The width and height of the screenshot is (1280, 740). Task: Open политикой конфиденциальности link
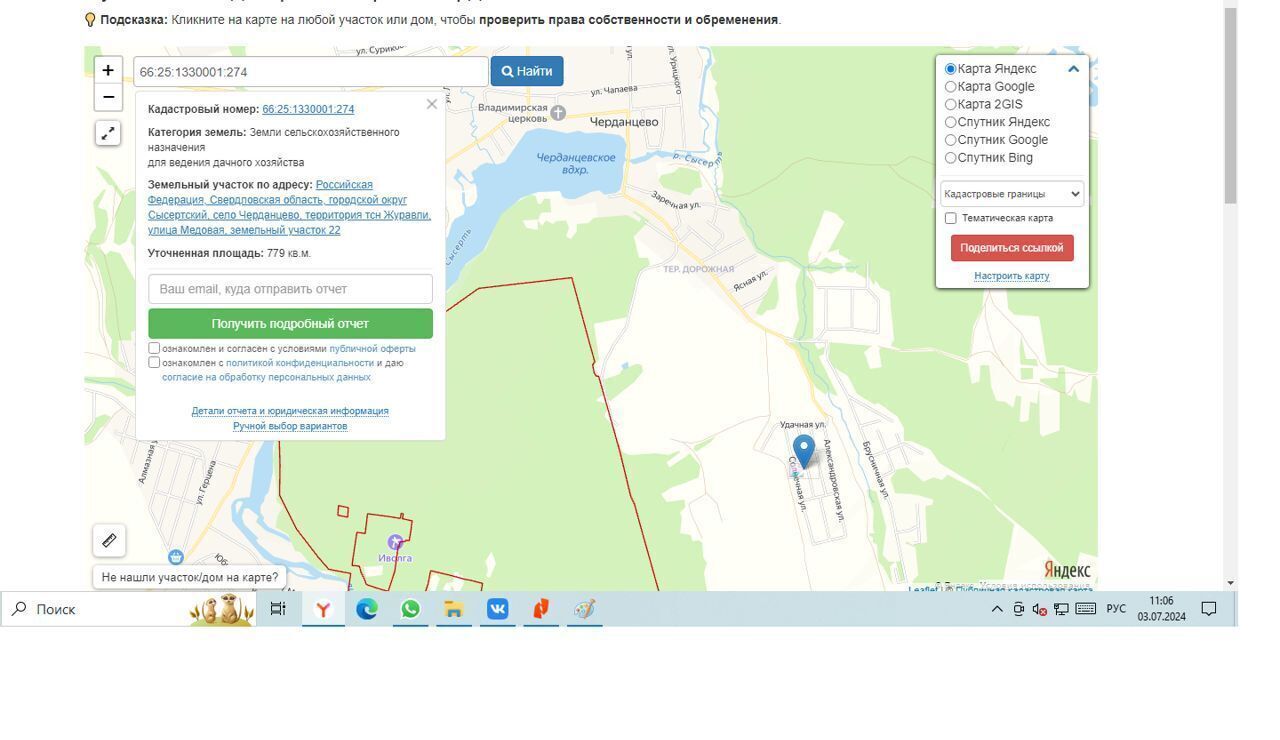pos(300,363)
